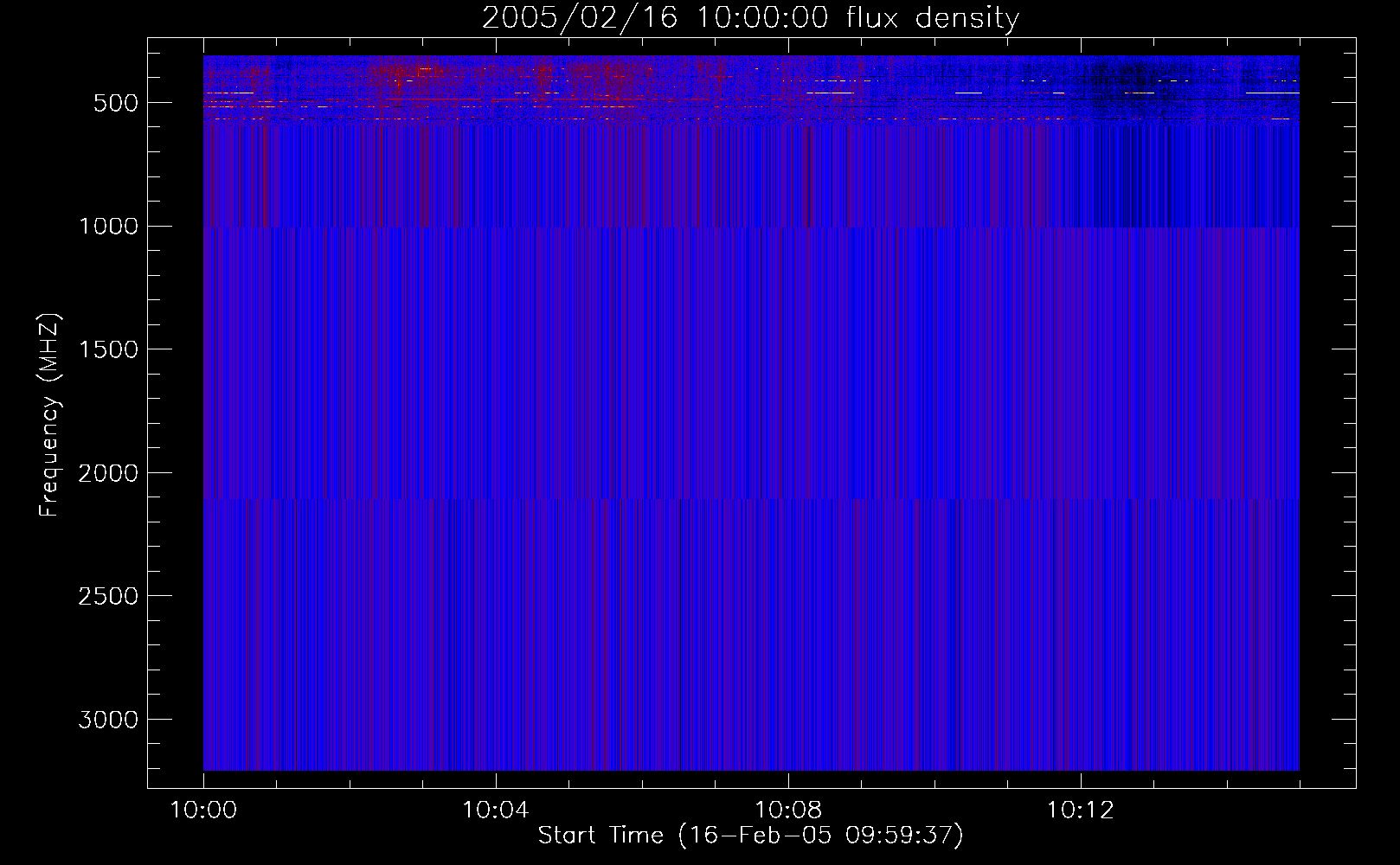
Task: Click the 1000 frequency tick label
Action: (x=108, y=227)
